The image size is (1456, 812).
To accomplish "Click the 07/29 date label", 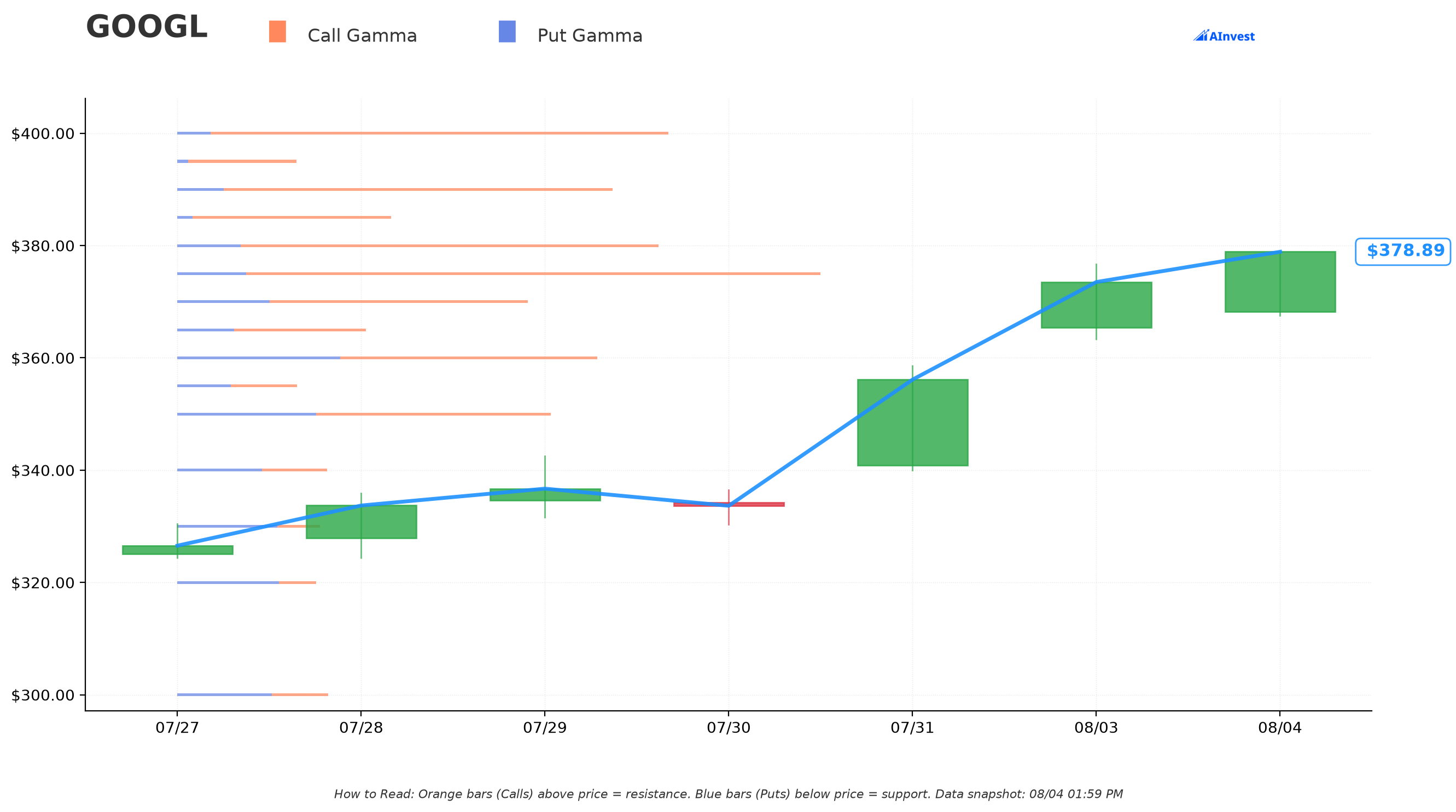I will [545, 728].
